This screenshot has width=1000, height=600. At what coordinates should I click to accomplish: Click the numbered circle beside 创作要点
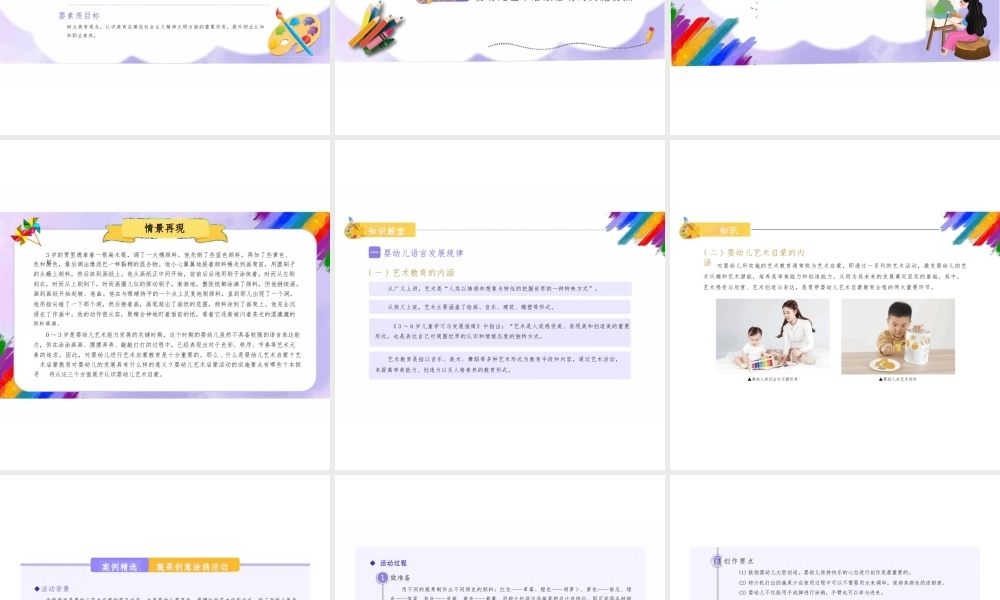click(717, 561)
